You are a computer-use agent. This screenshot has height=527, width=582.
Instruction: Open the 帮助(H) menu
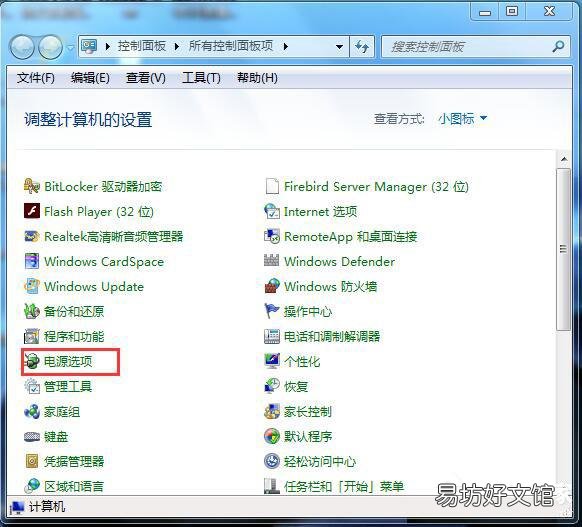pyautogui.click(x=257, y=78)
